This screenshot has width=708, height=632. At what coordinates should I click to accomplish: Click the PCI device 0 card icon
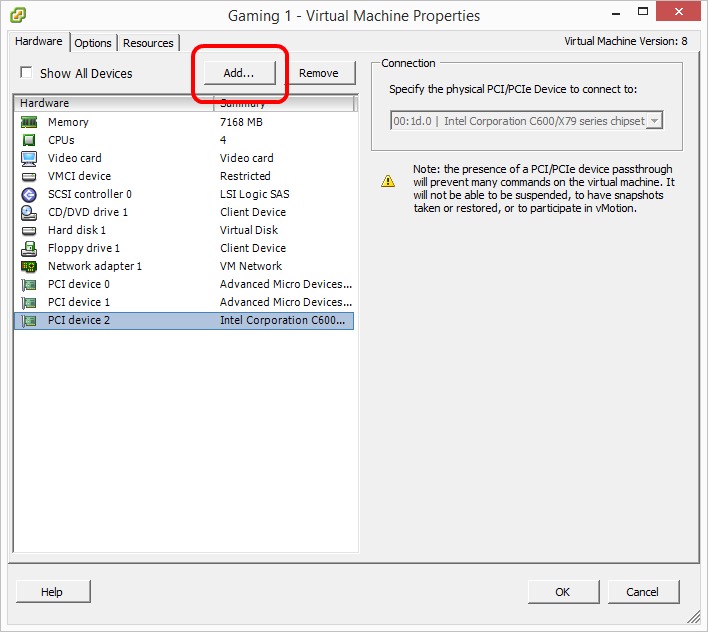29,284
